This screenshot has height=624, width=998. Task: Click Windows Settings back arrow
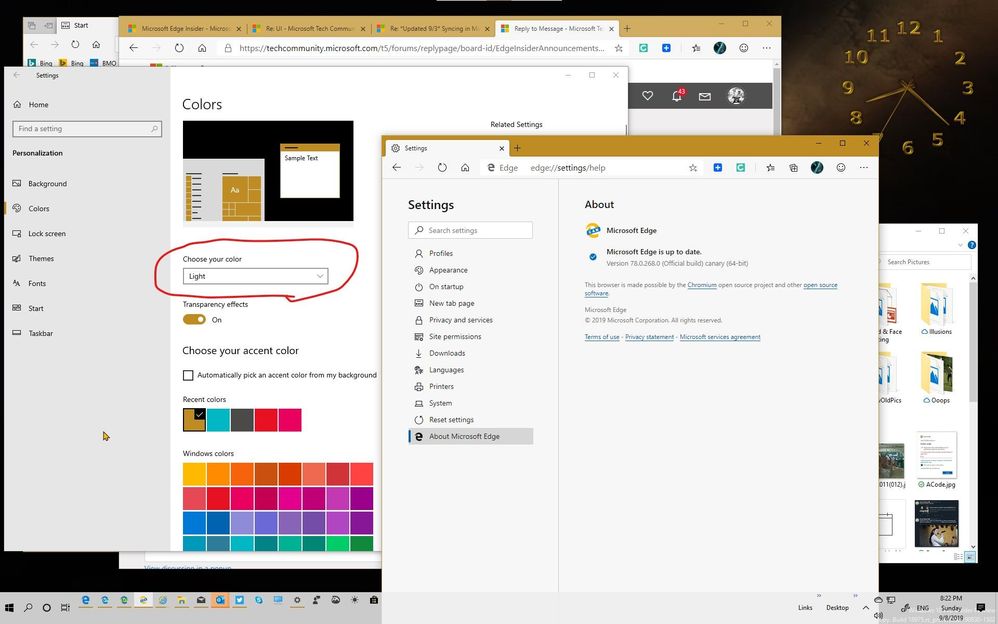(x=17, y=75)
